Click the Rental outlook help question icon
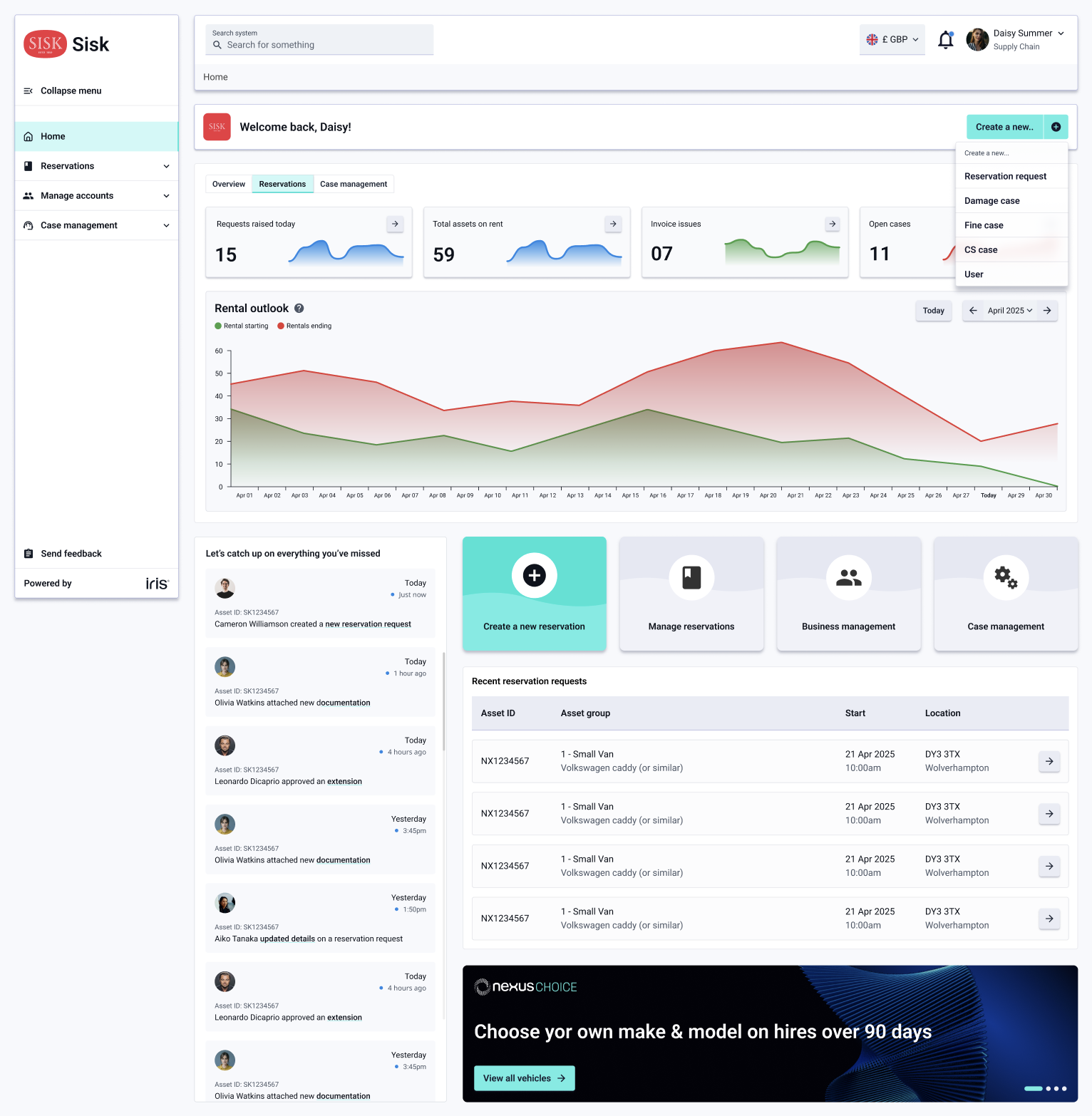Screen dimensions: 1092x1116 (299, 309)
